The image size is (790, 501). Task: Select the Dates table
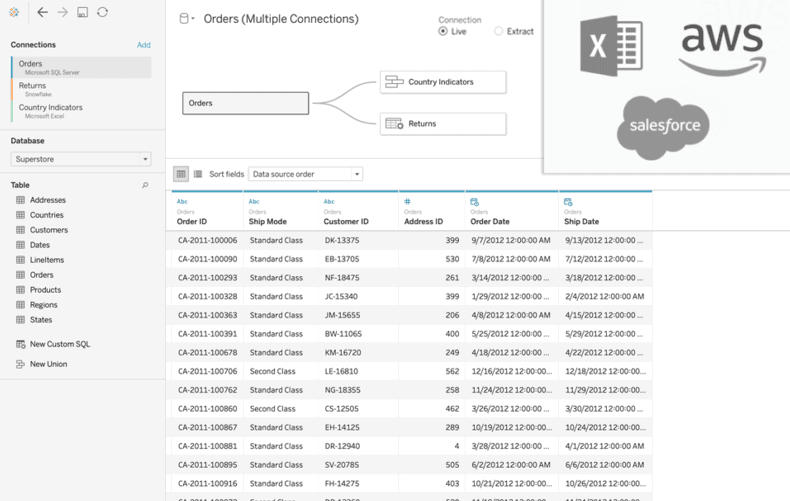point(40,245)
